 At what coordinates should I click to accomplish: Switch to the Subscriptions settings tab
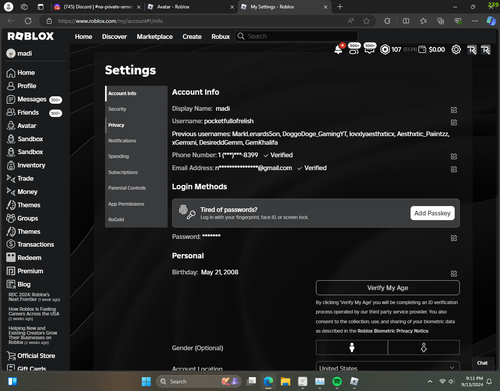click(136, 172)
